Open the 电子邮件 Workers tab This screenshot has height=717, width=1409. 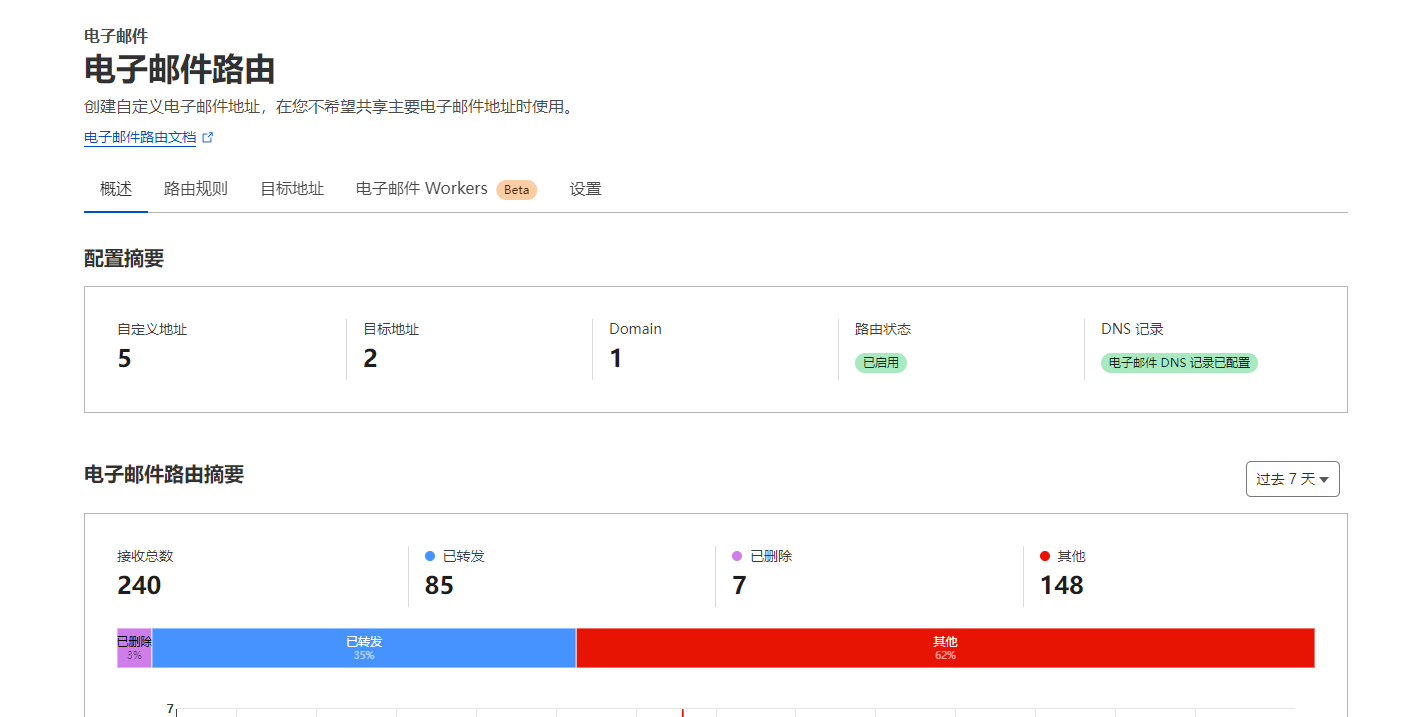(x=422, y=189)
